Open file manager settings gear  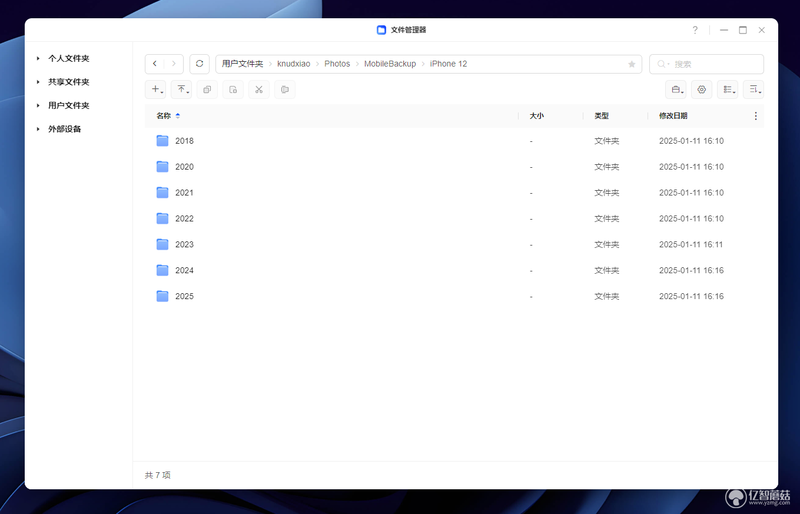pos(702,89)
